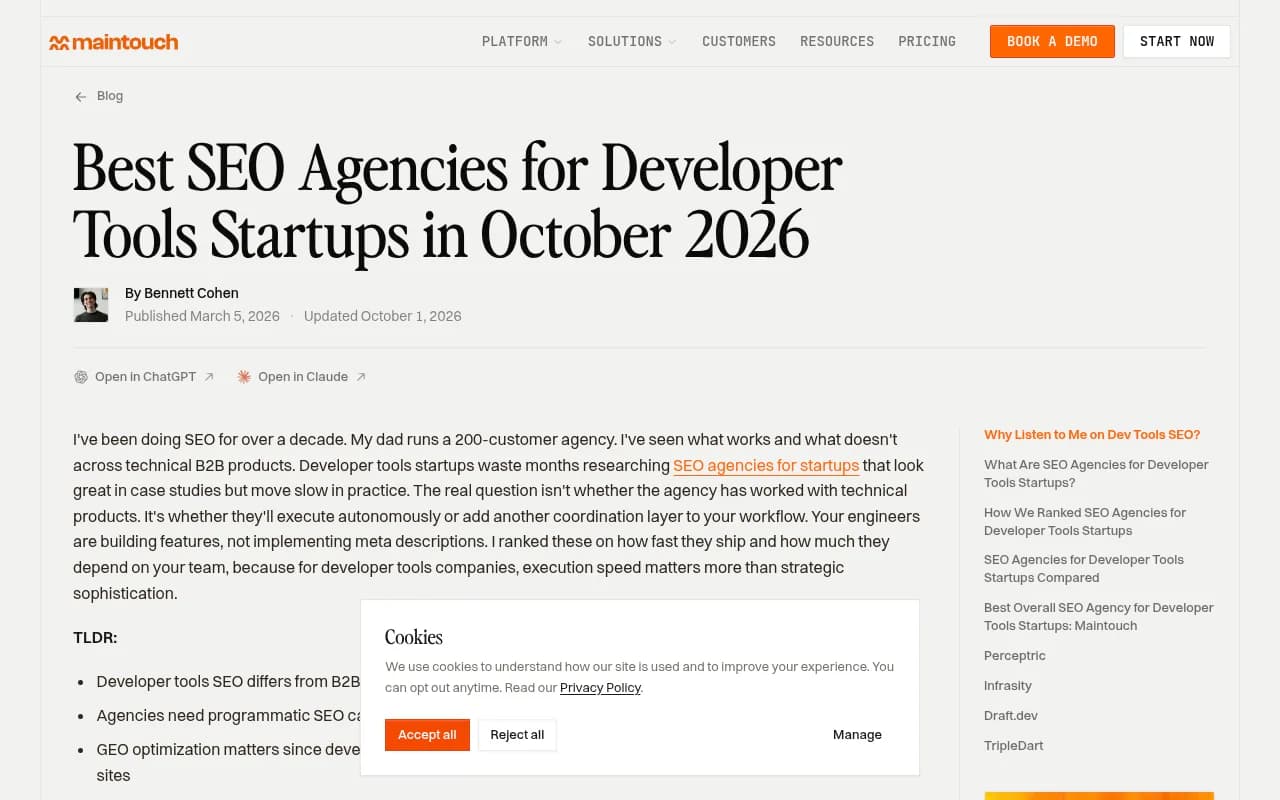This screenshot has height=800, width=1280.
Task: Click the author name Bennett Cohen
Action: tap(191, 293)
